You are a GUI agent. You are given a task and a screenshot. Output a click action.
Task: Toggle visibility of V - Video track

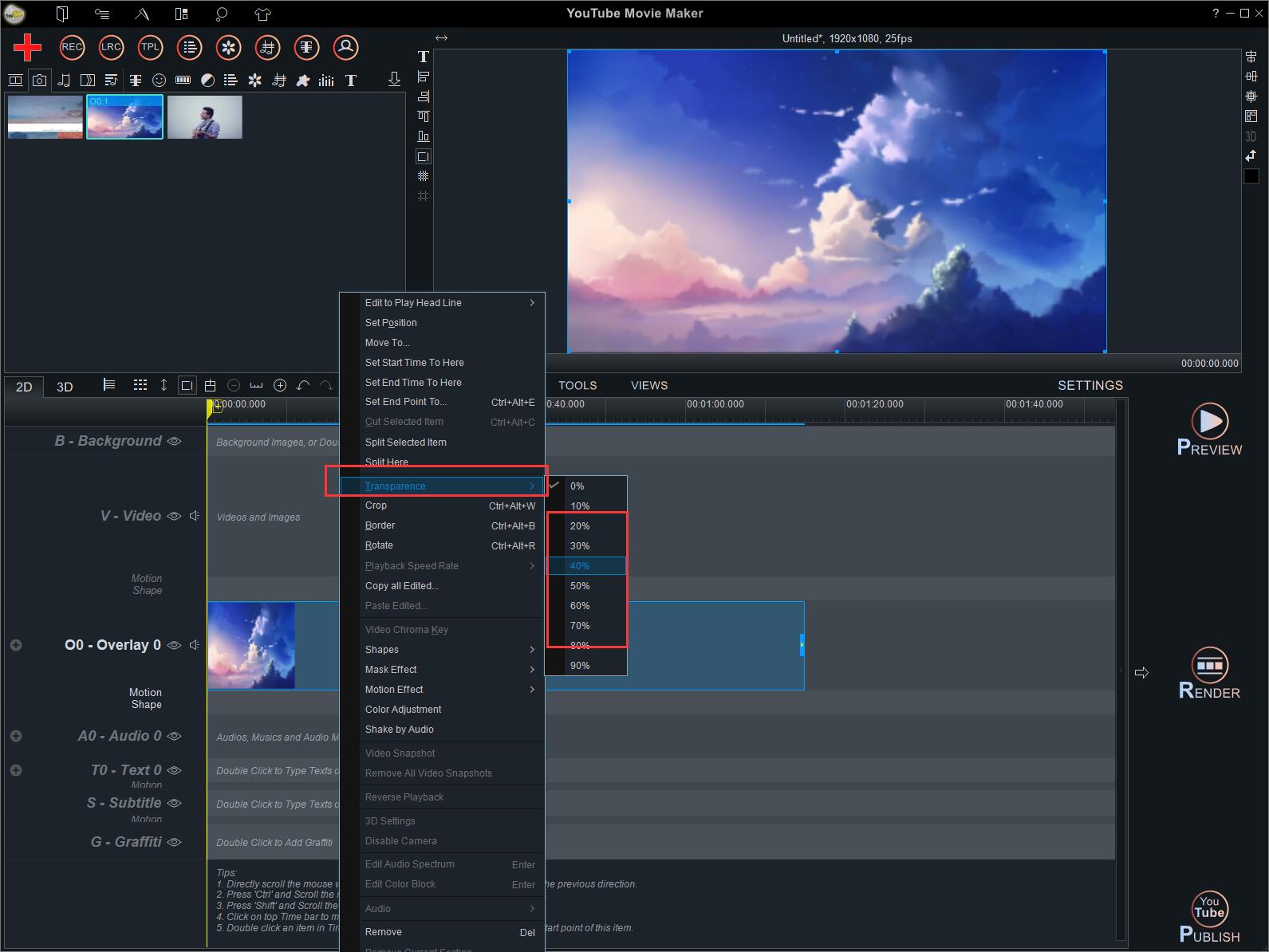tap(174, 516)
